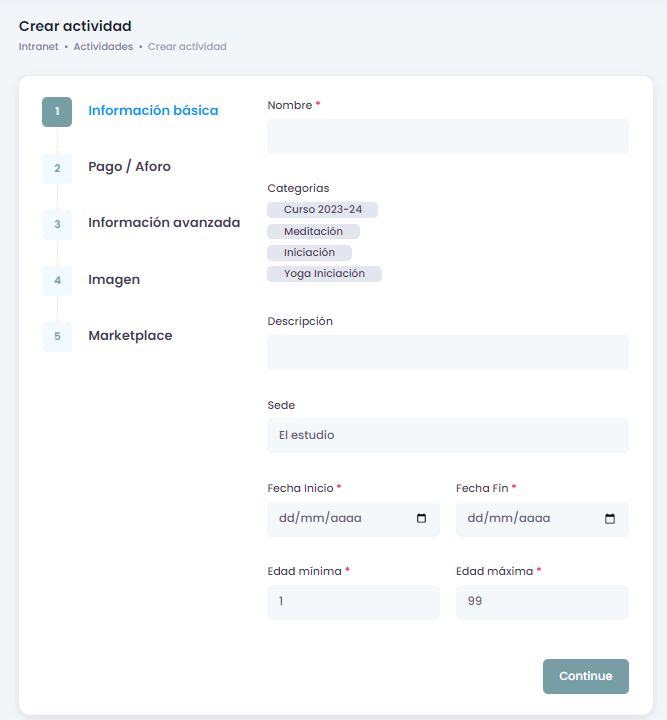667x720 pixels.
Task: Click step number 1 badge
Action: 57,111
